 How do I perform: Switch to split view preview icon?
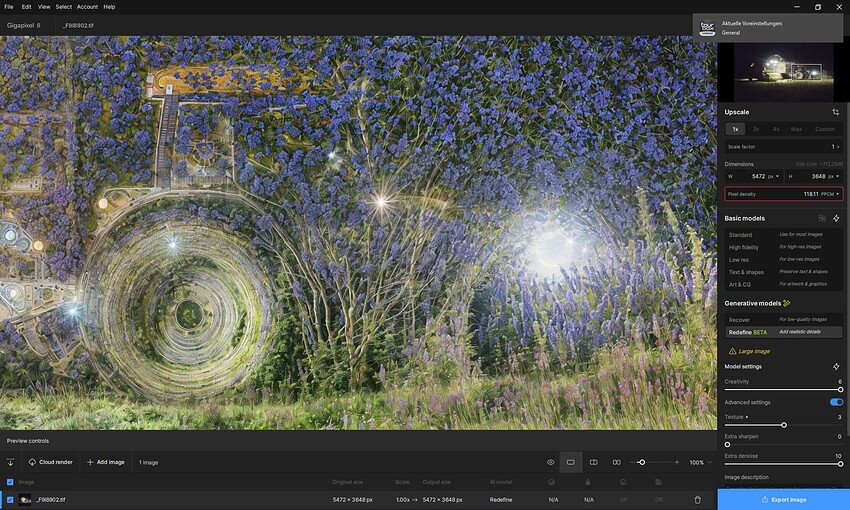point(594,462)
